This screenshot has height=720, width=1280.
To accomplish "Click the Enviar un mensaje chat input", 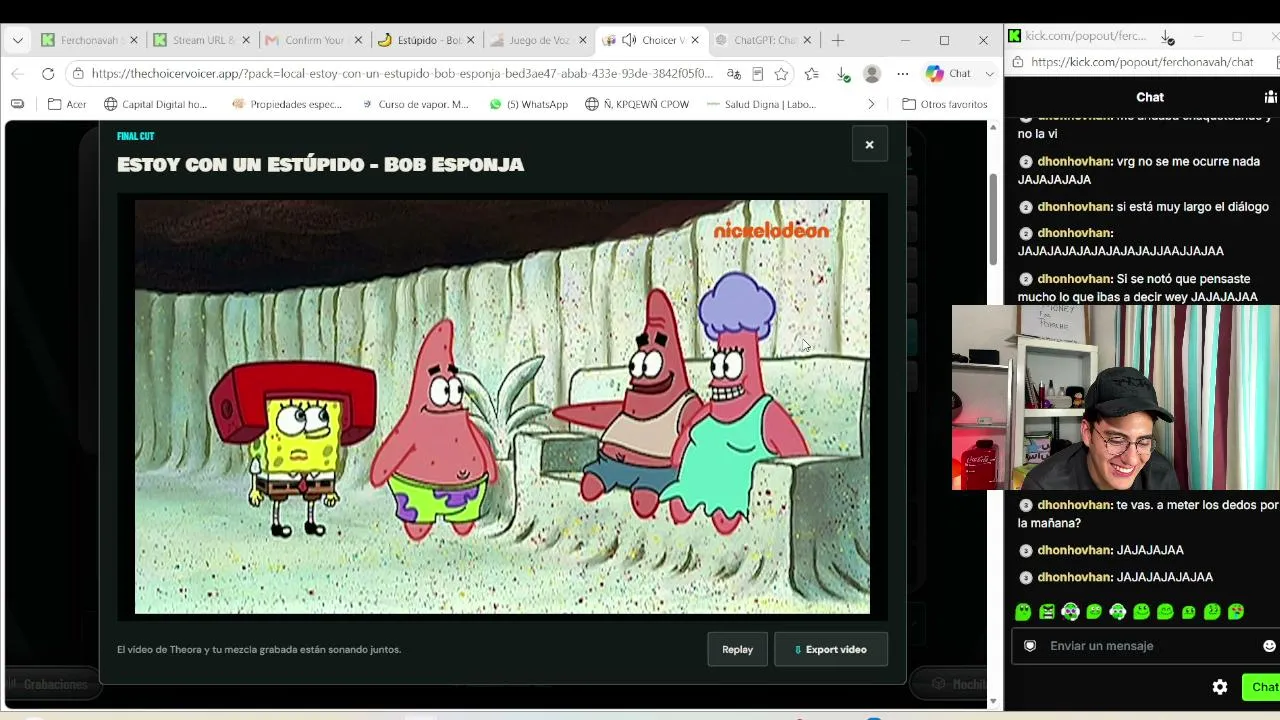I will 1146,646.
